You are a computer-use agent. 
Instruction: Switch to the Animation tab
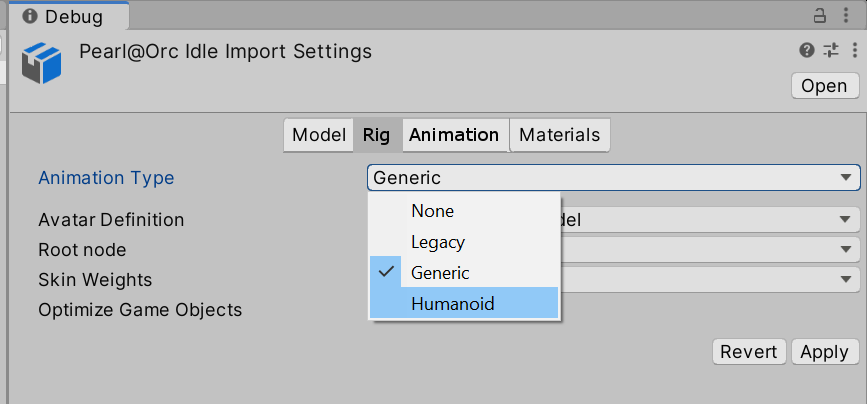pyautogui.click(x=454, y=135)
